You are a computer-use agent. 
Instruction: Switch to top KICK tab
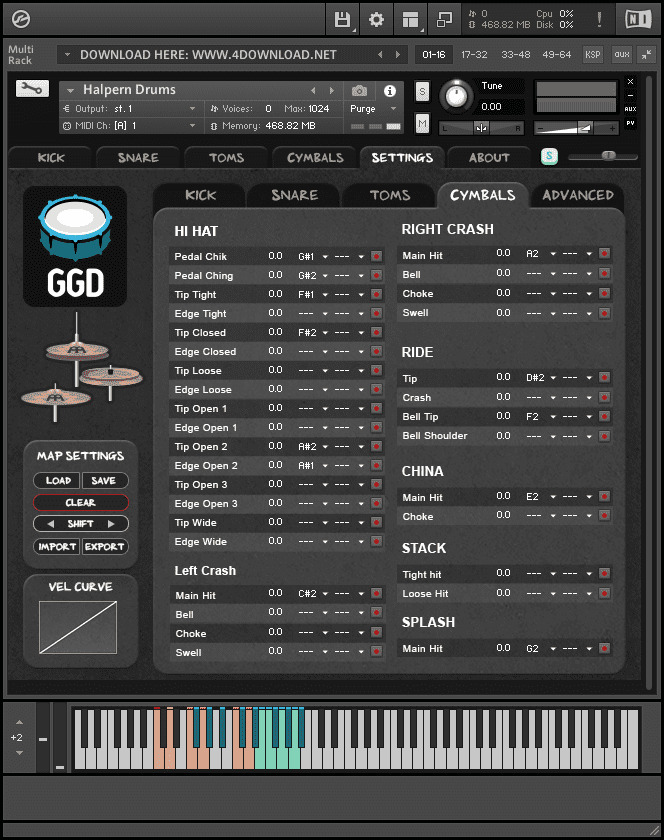51,158
